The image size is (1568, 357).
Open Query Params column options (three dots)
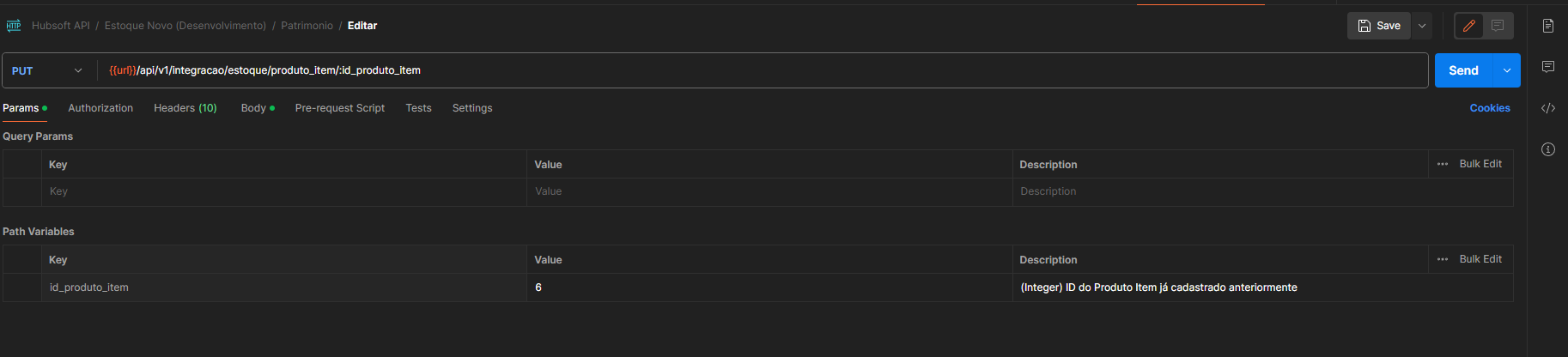click(x=1443, y=164)
